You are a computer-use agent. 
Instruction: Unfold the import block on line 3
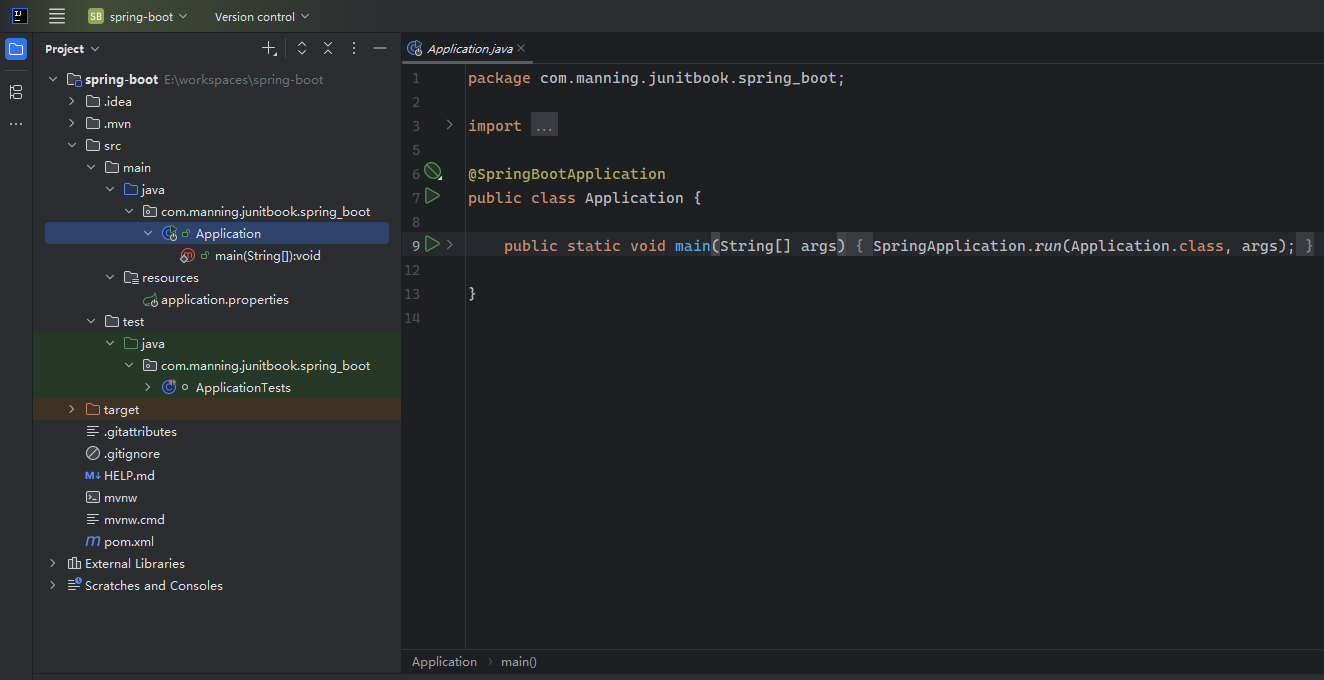point(449,125)
